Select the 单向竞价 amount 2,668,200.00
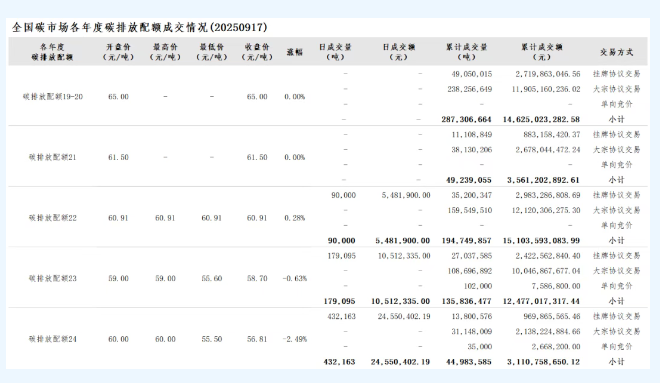 (556, 347)
